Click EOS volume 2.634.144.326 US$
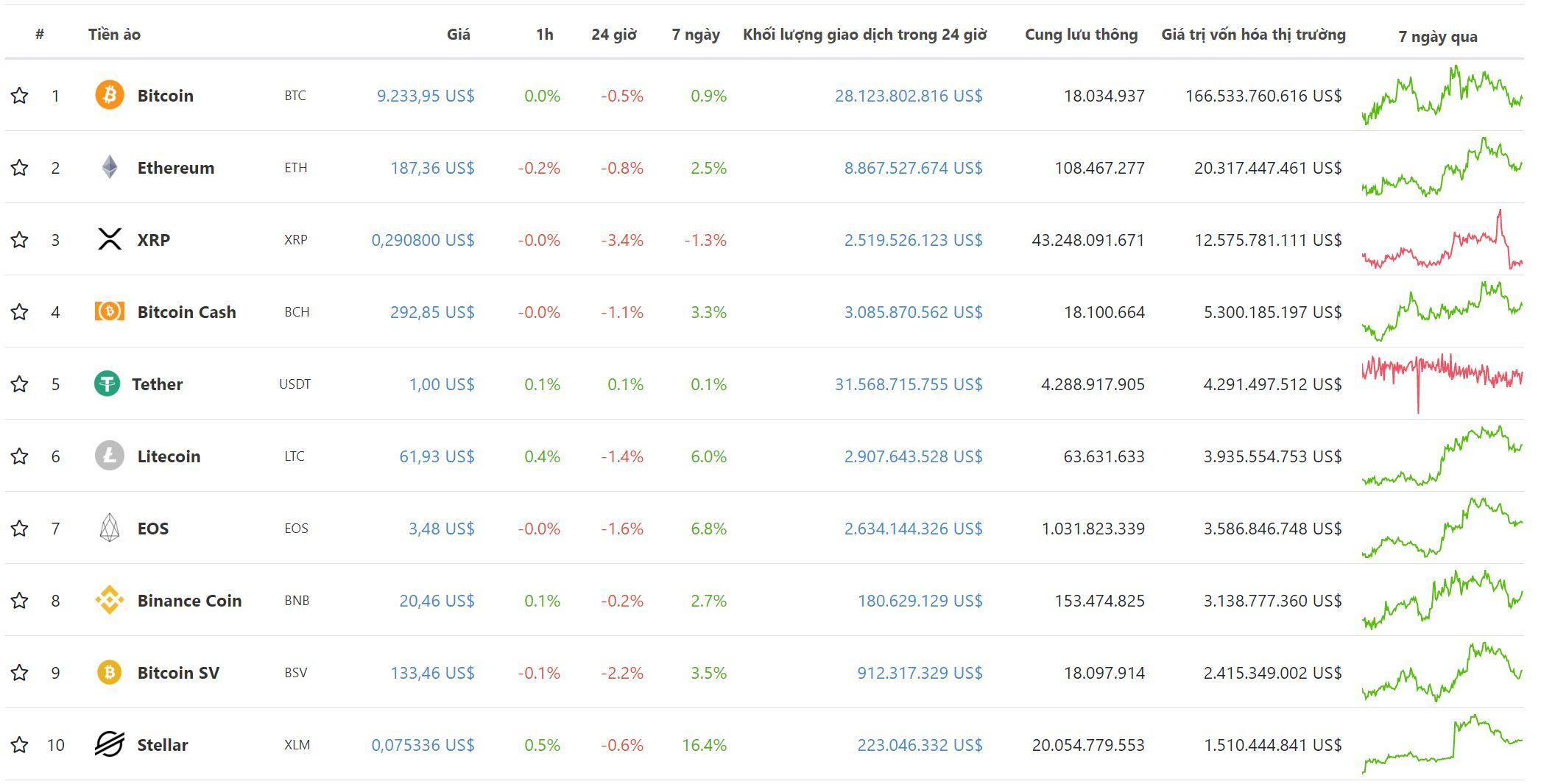This screenshot has width=1541, height=784. 913,528
